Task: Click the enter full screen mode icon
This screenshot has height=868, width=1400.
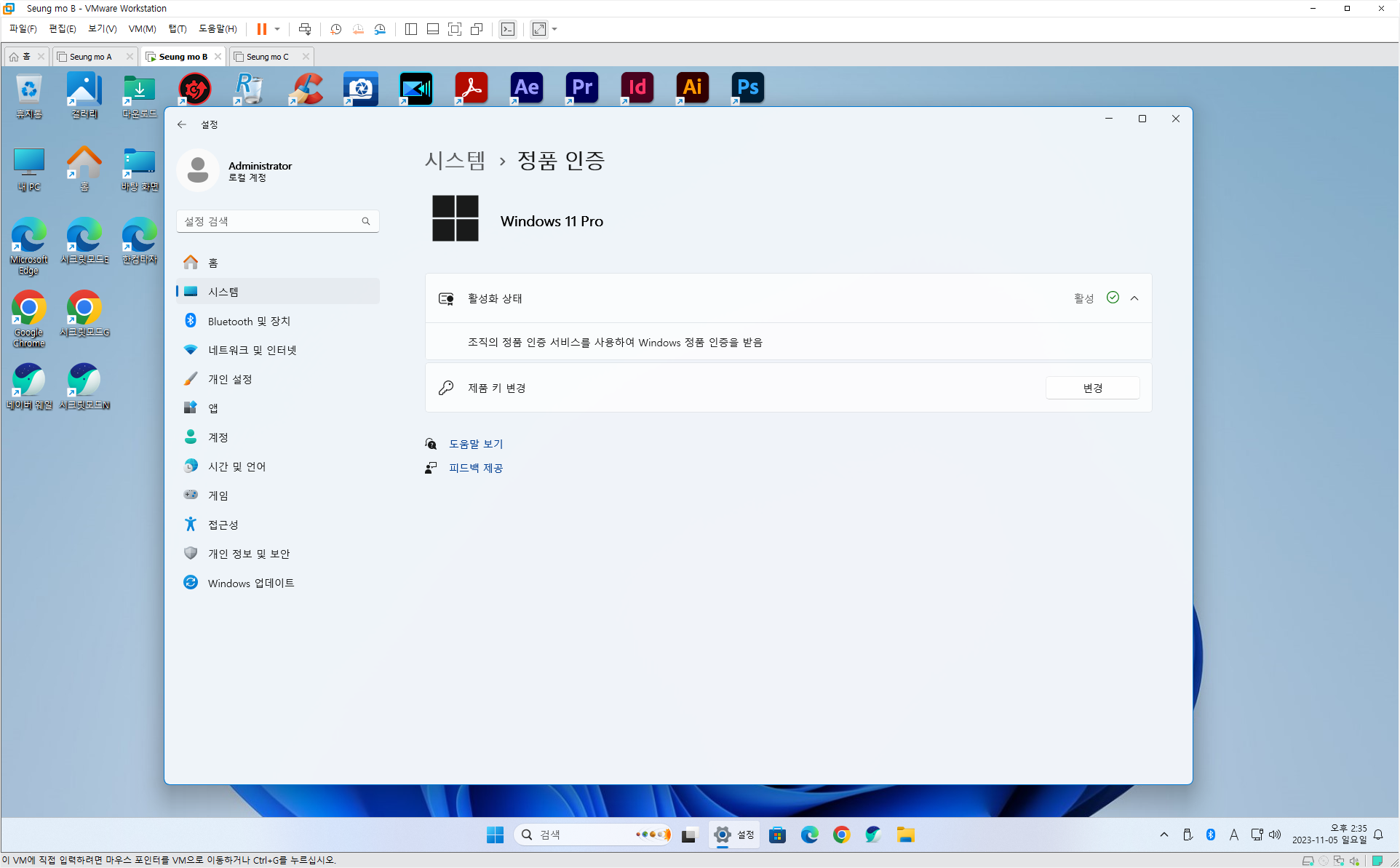Action: click(455, 29)
